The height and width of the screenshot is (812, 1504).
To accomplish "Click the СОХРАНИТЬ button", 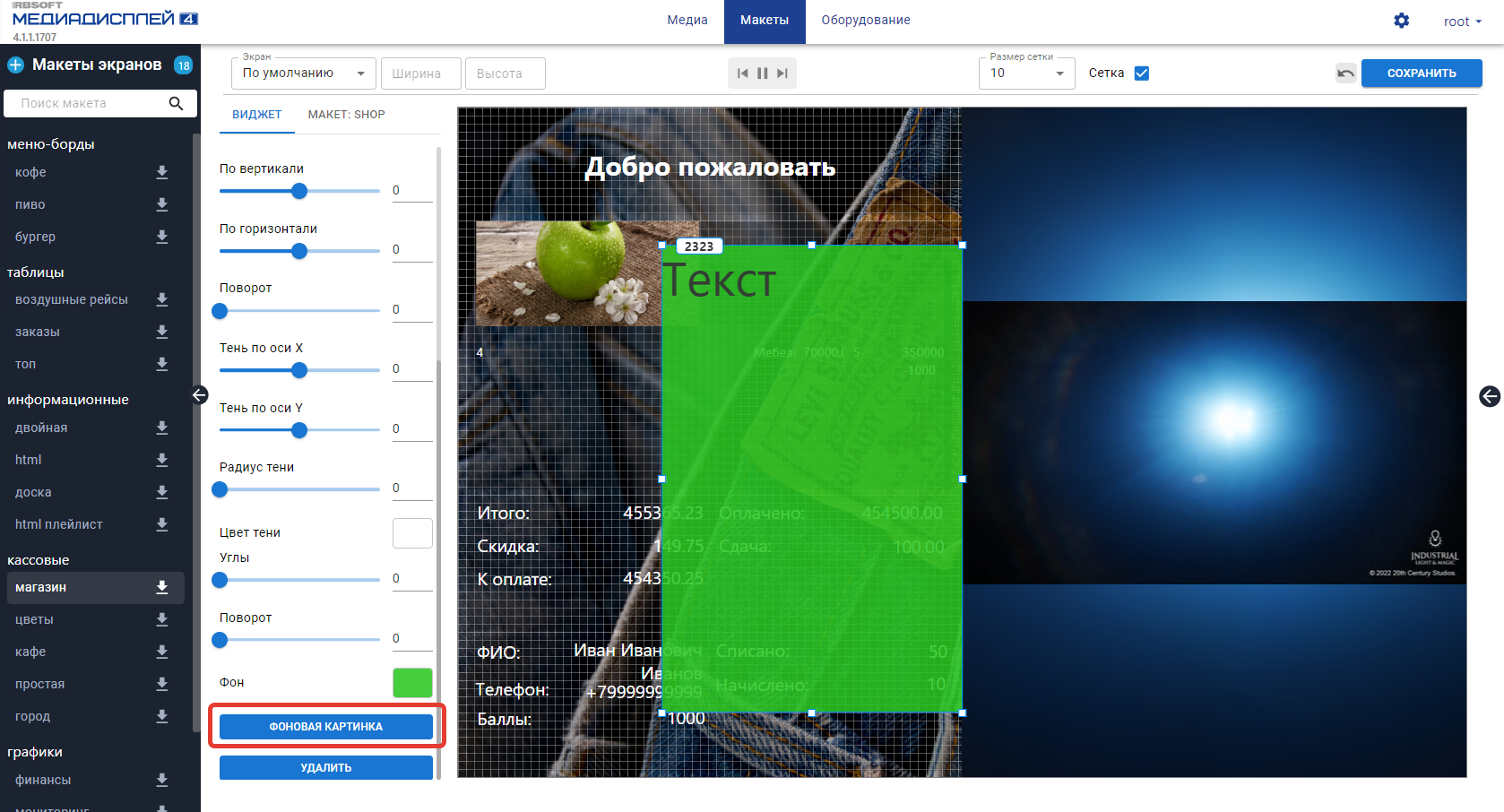I will (x=1422, y=73).
